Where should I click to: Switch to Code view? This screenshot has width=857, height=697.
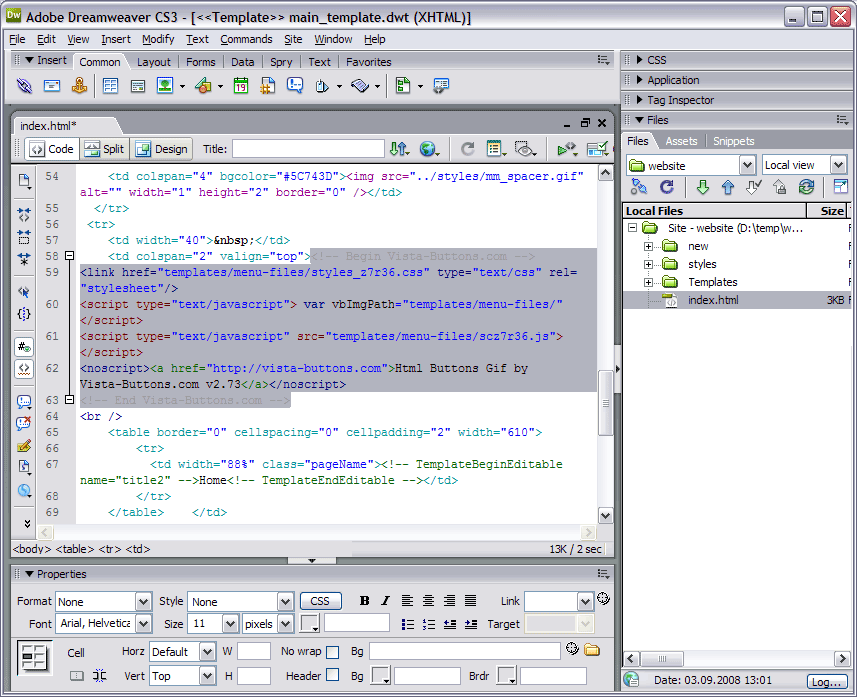point(52,149)
